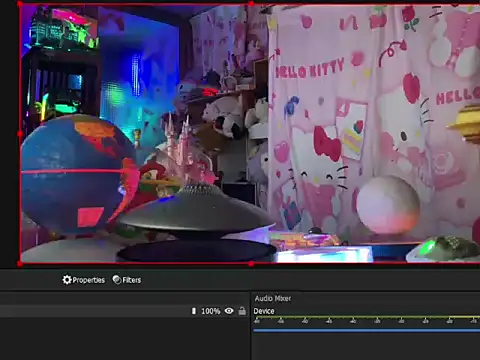Toggle the source lock icon

point(242,311)
